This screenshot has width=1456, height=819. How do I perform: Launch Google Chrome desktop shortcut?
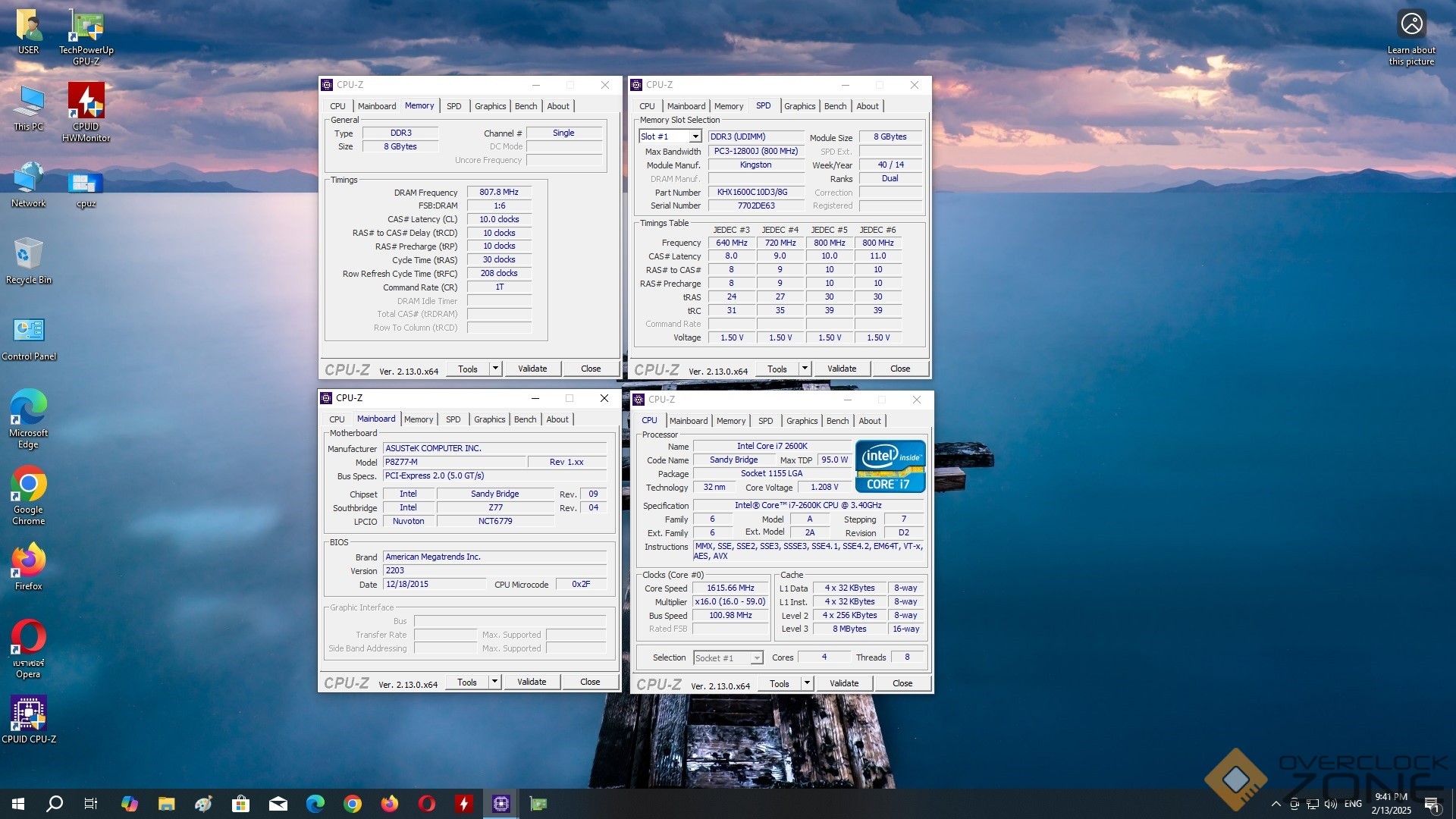click(29, 495)
